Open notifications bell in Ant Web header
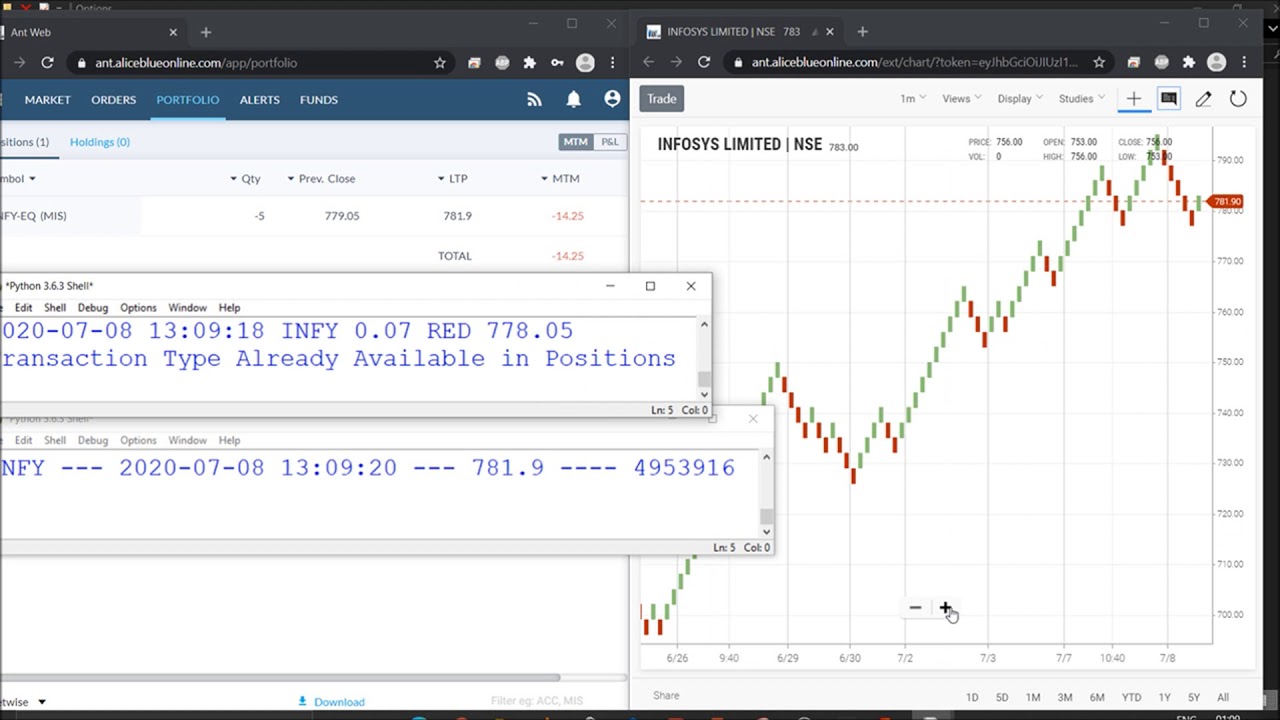This screenshot has height=720, width=1280. [x=573, y=99]
